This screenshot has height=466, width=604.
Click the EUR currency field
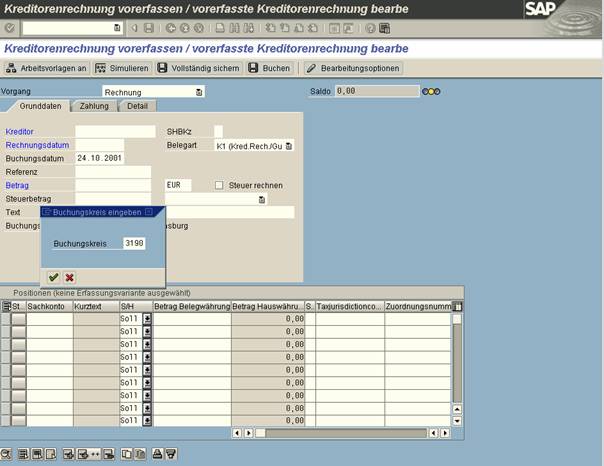point(178,185)
